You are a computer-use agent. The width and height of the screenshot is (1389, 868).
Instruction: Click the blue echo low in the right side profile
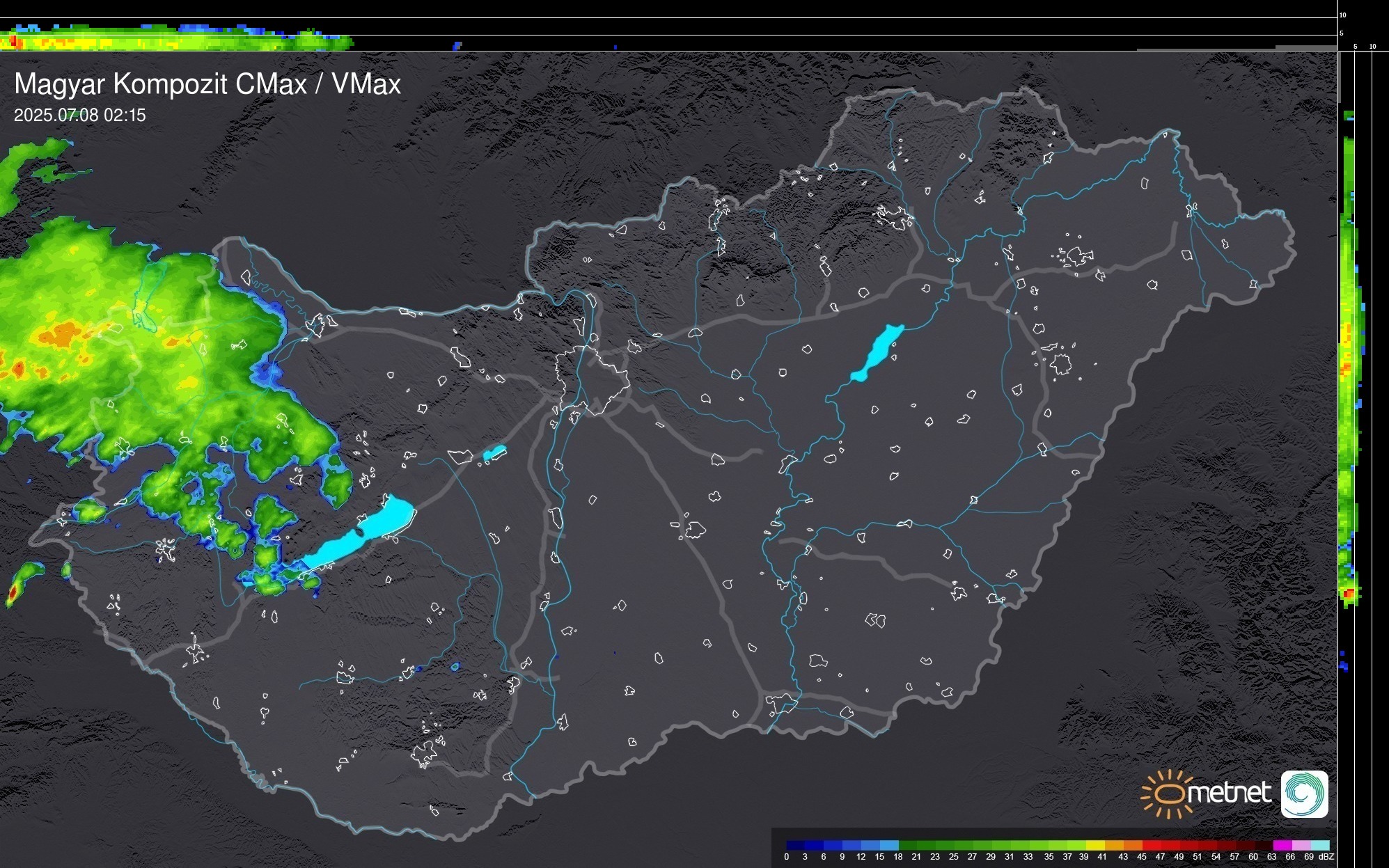1344,665
